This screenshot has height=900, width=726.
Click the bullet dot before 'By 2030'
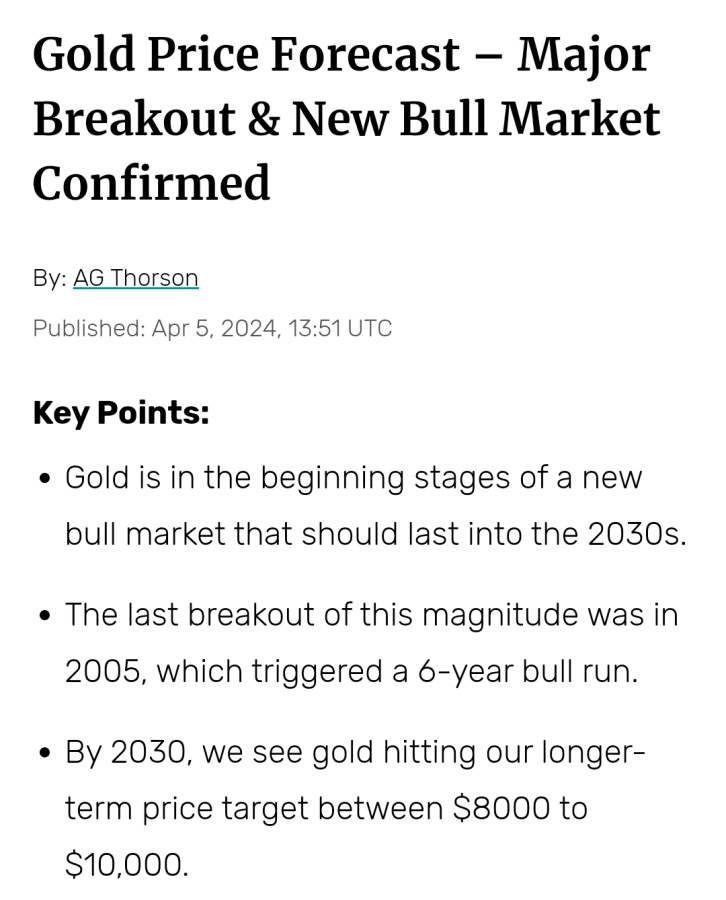point(44,753)
